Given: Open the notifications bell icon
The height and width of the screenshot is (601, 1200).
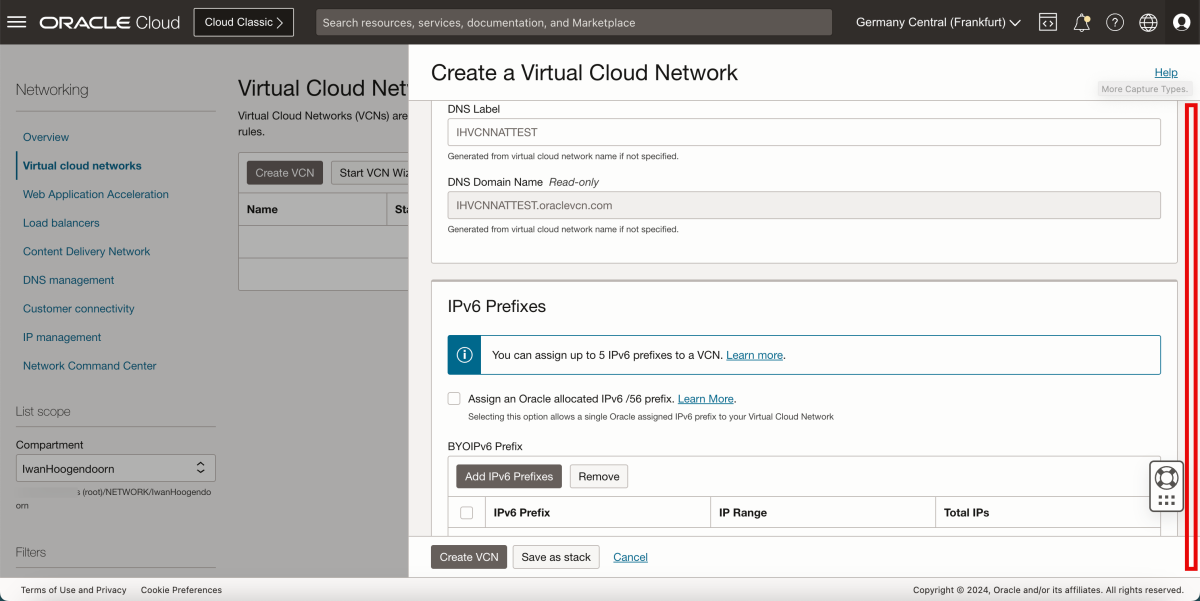Looking at the screenshot, I should 1081,21.
